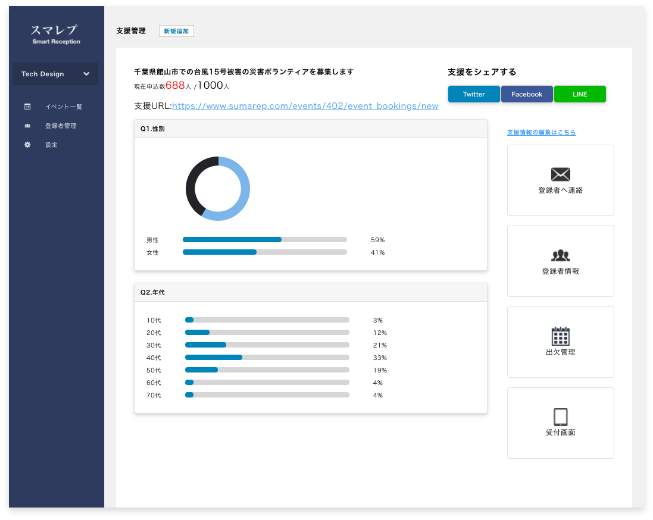The width and height of the screenshot is (653, 520).
Task: Click the registrant management icon
Action: tap(27, 126)
